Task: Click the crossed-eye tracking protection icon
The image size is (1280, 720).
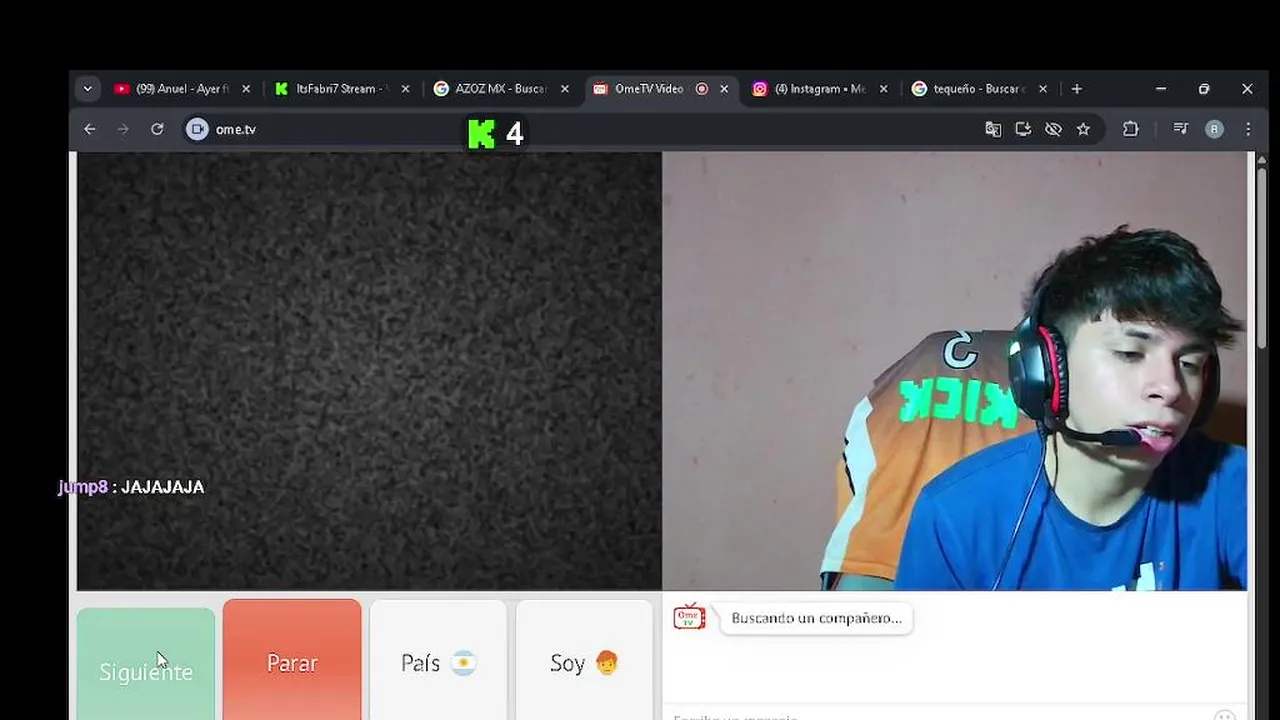Action: coord(1053,129)
